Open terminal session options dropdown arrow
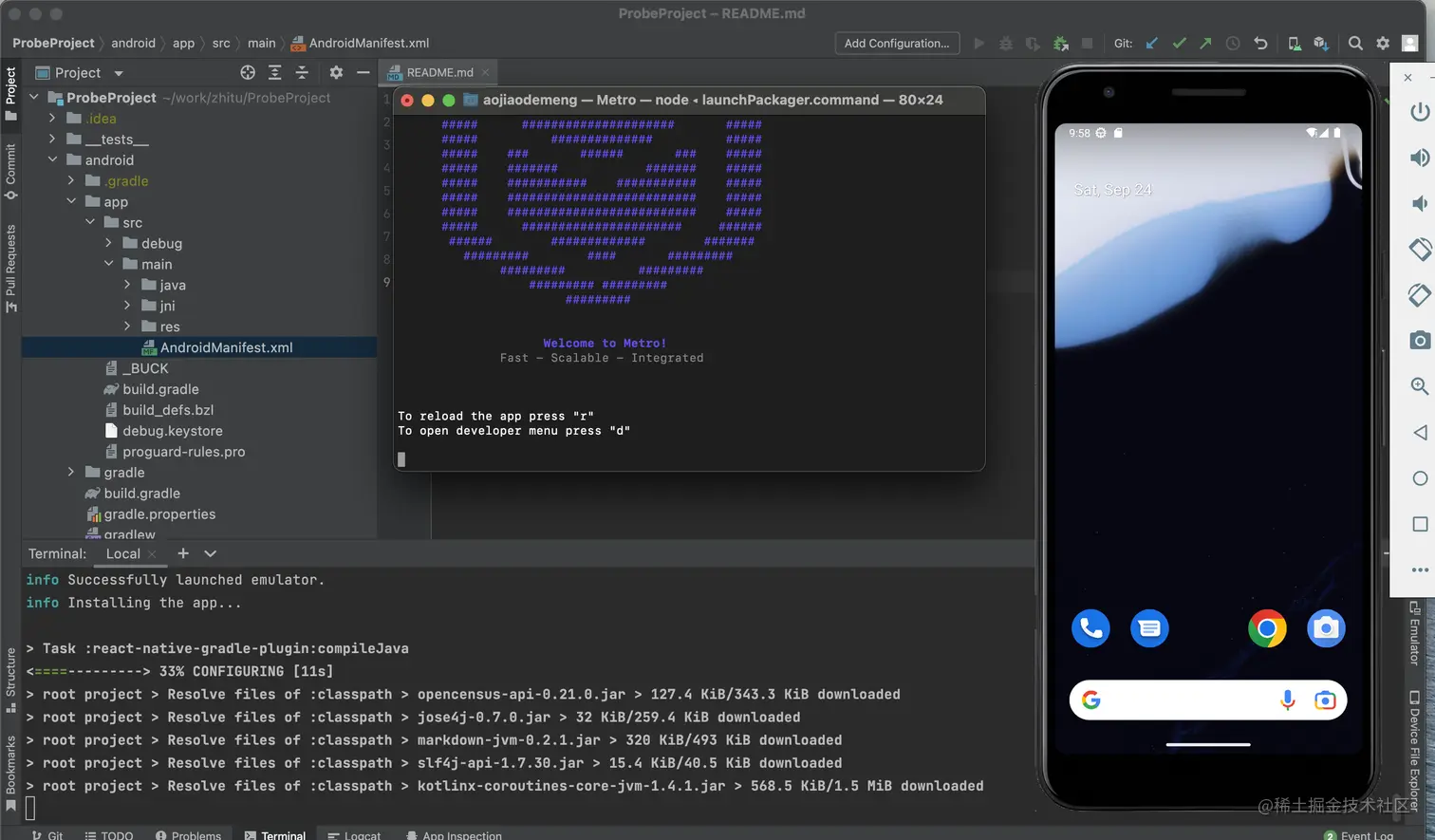 (x=211, y=553)
